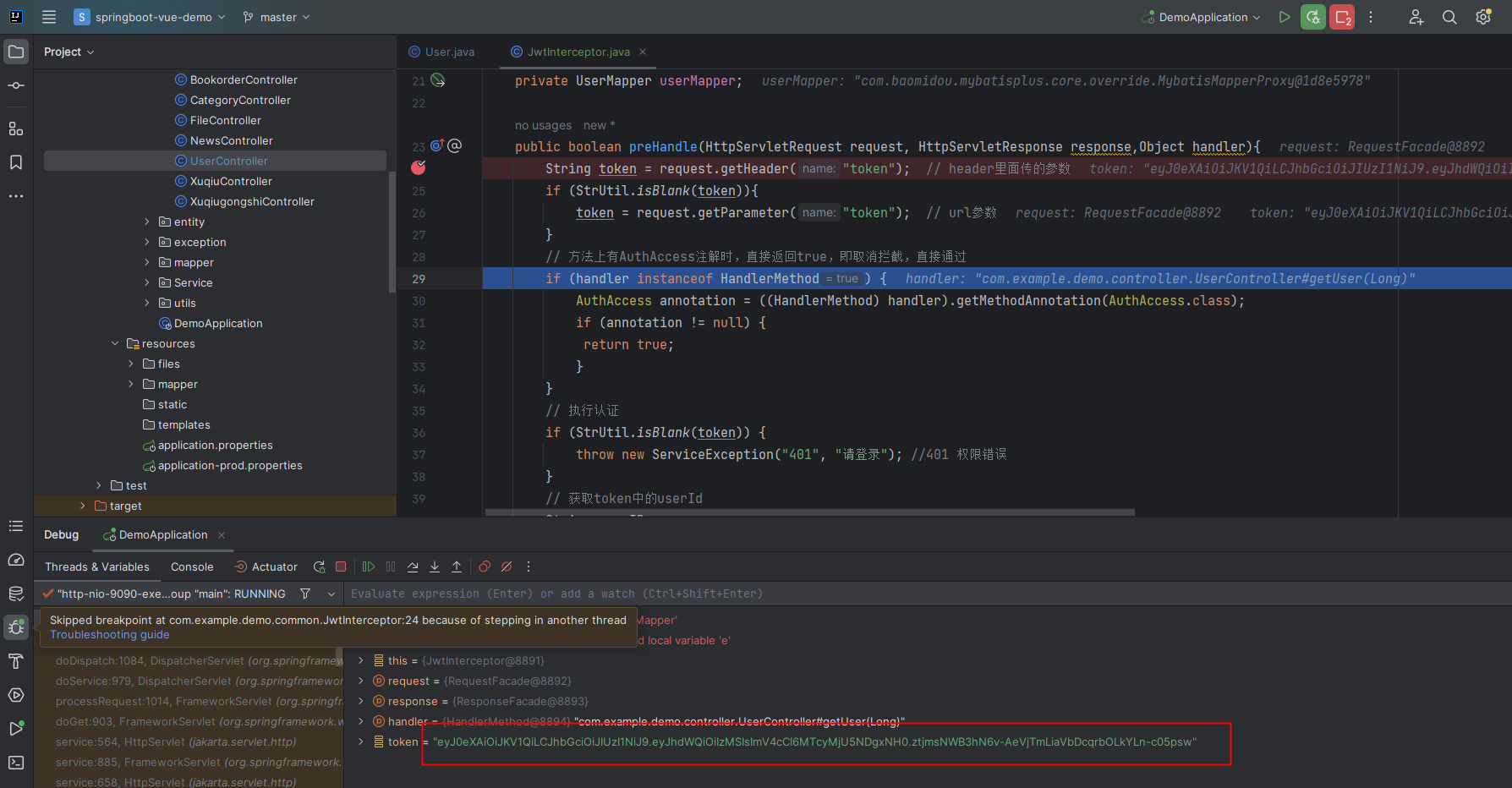
Task: Switch to the User.java editor tab
Action: (x=448, y=52)
